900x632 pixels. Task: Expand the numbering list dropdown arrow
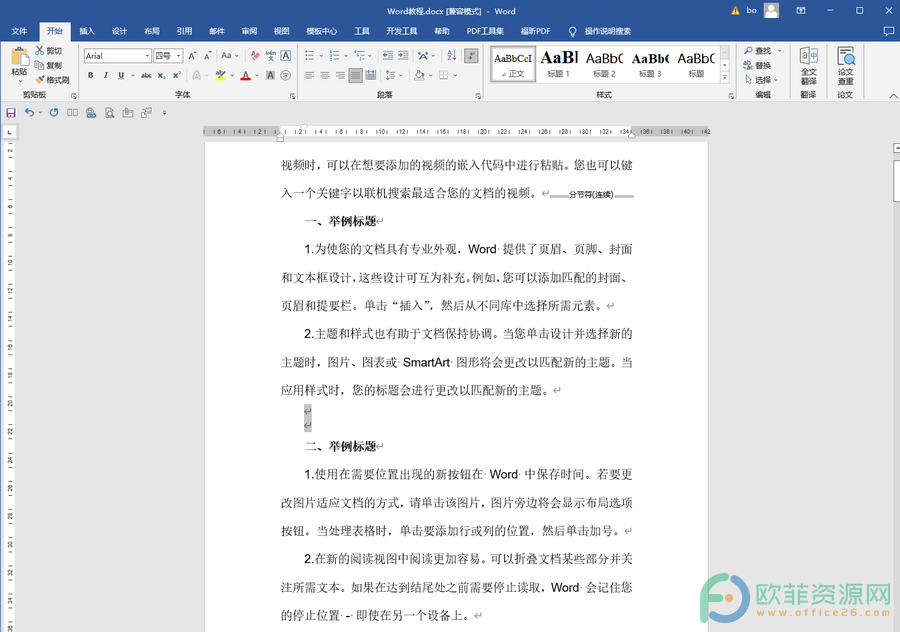pyautogui.click(x=346, y=56)
